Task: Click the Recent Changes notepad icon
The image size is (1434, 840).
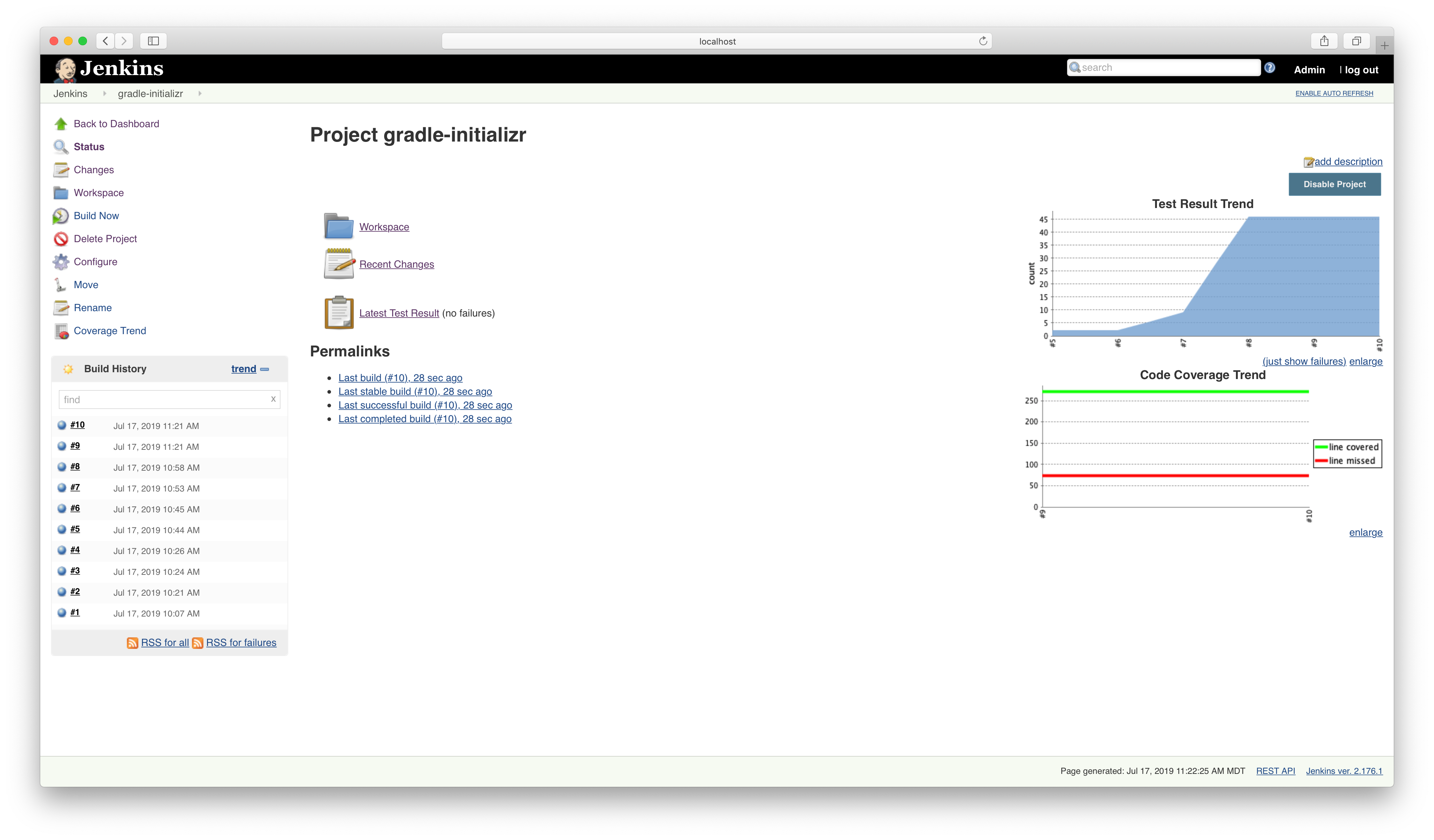Action: coord(339,264)
